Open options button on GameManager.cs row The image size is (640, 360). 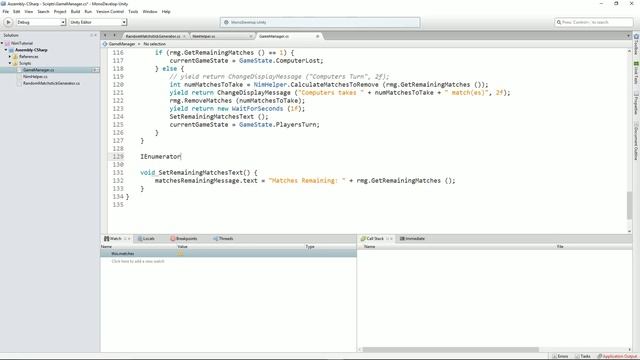pos(95,70)
